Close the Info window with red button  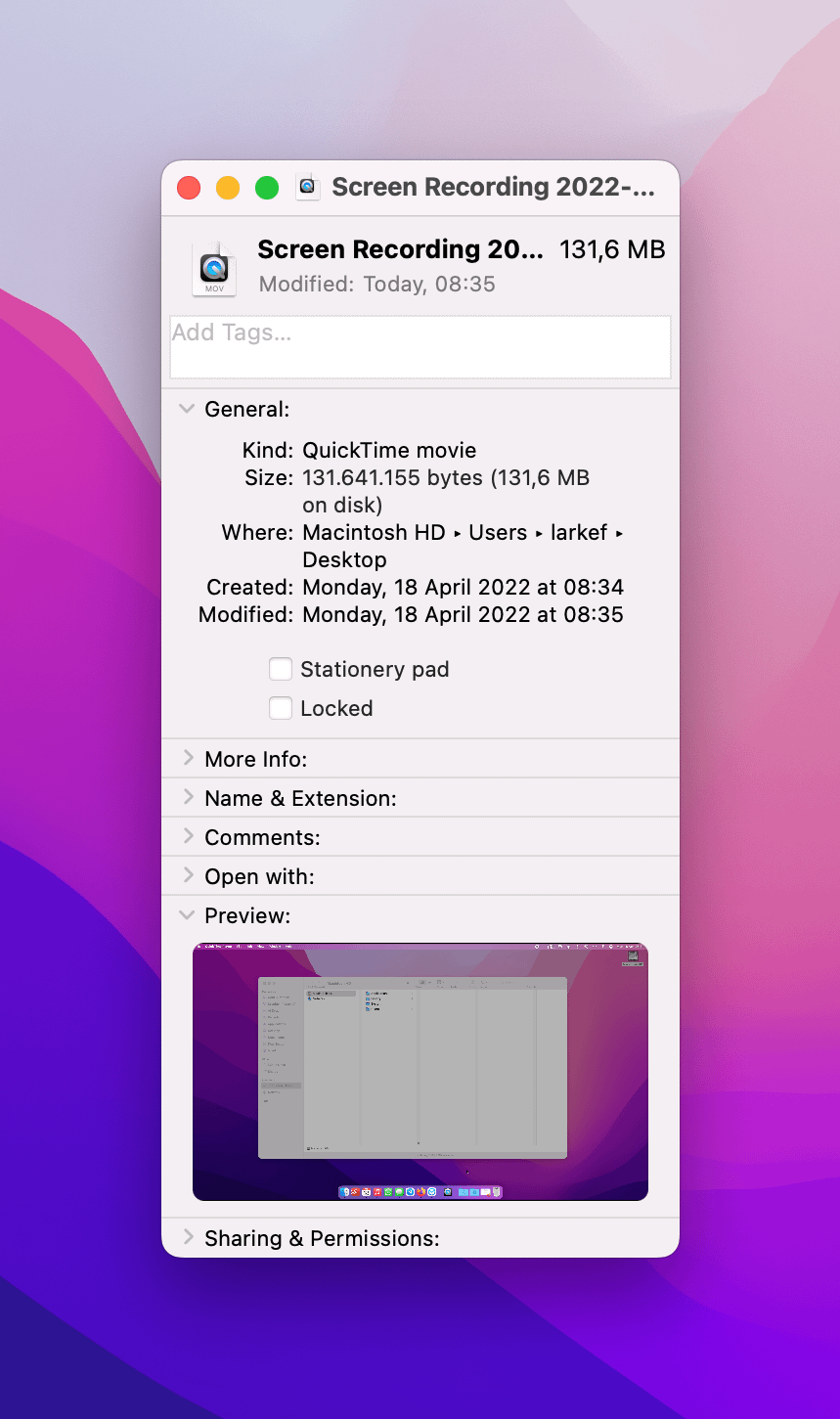(x=189, y=188)
